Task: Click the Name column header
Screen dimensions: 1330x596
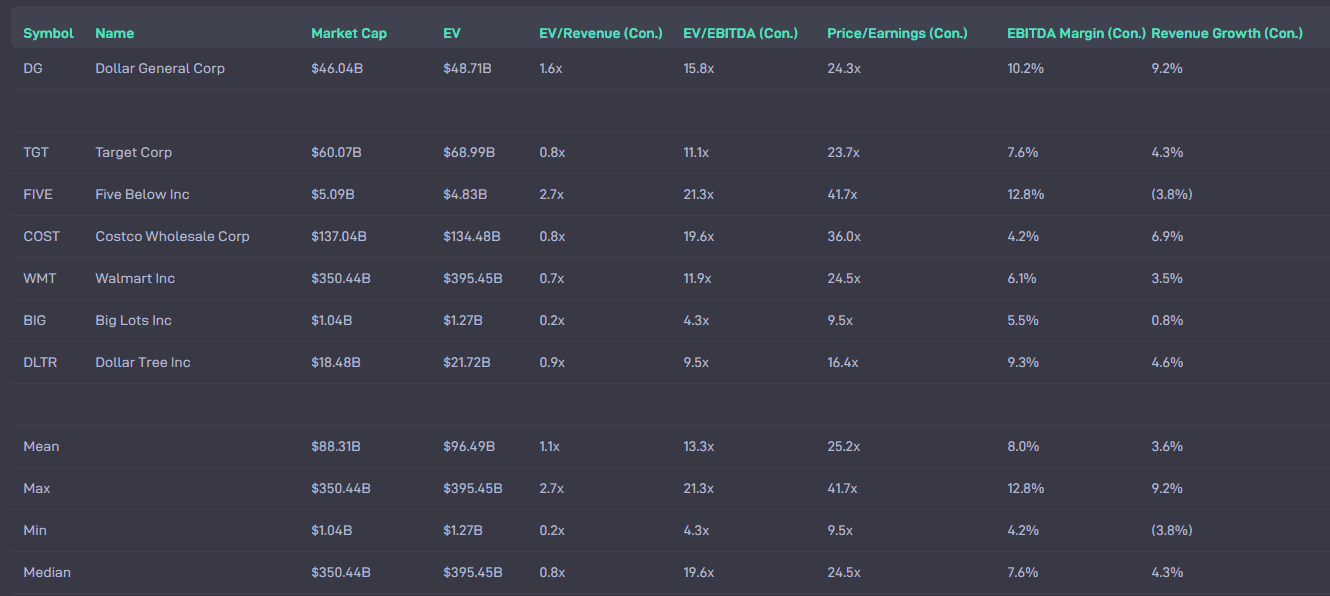Action: tap(114, 33)
